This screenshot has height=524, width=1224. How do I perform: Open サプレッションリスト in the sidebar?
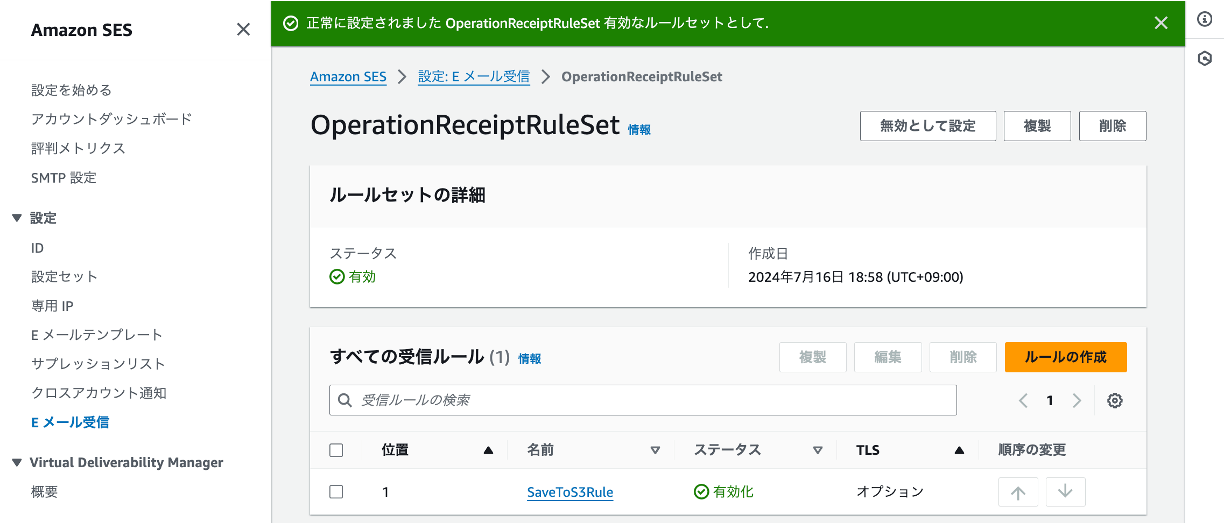(x=98, y=364)
